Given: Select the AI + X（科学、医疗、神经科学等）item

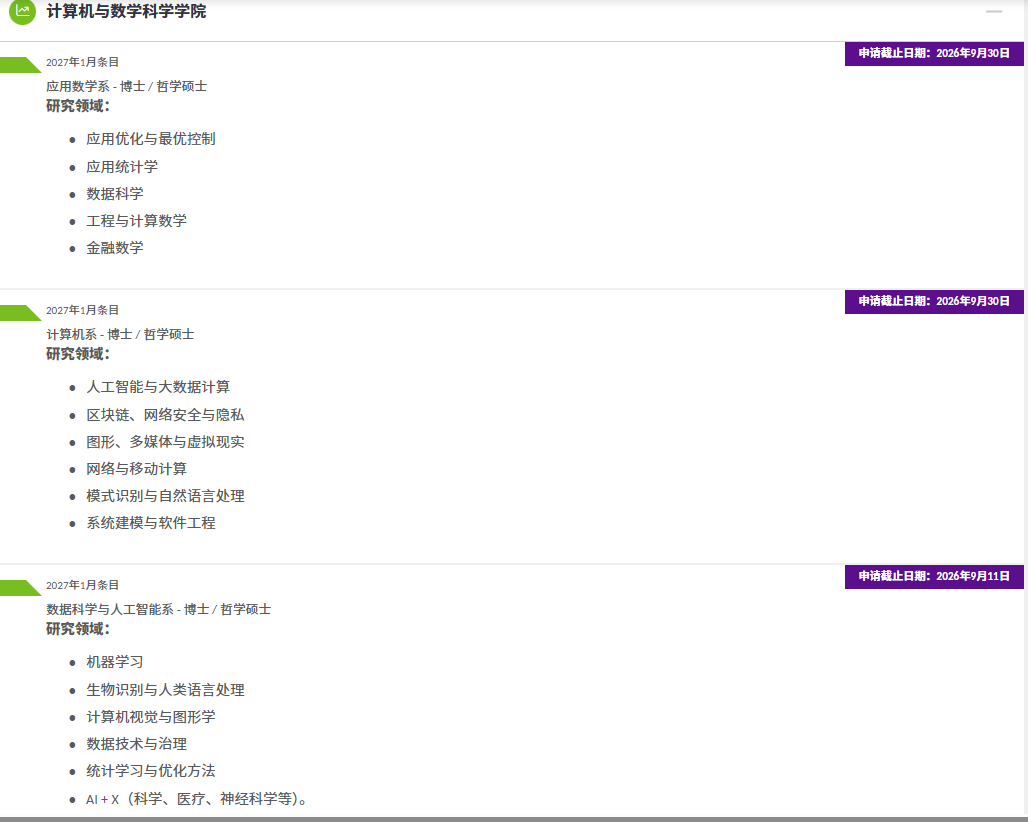Looking at the screenshot, I should click(x=197, y=798).
